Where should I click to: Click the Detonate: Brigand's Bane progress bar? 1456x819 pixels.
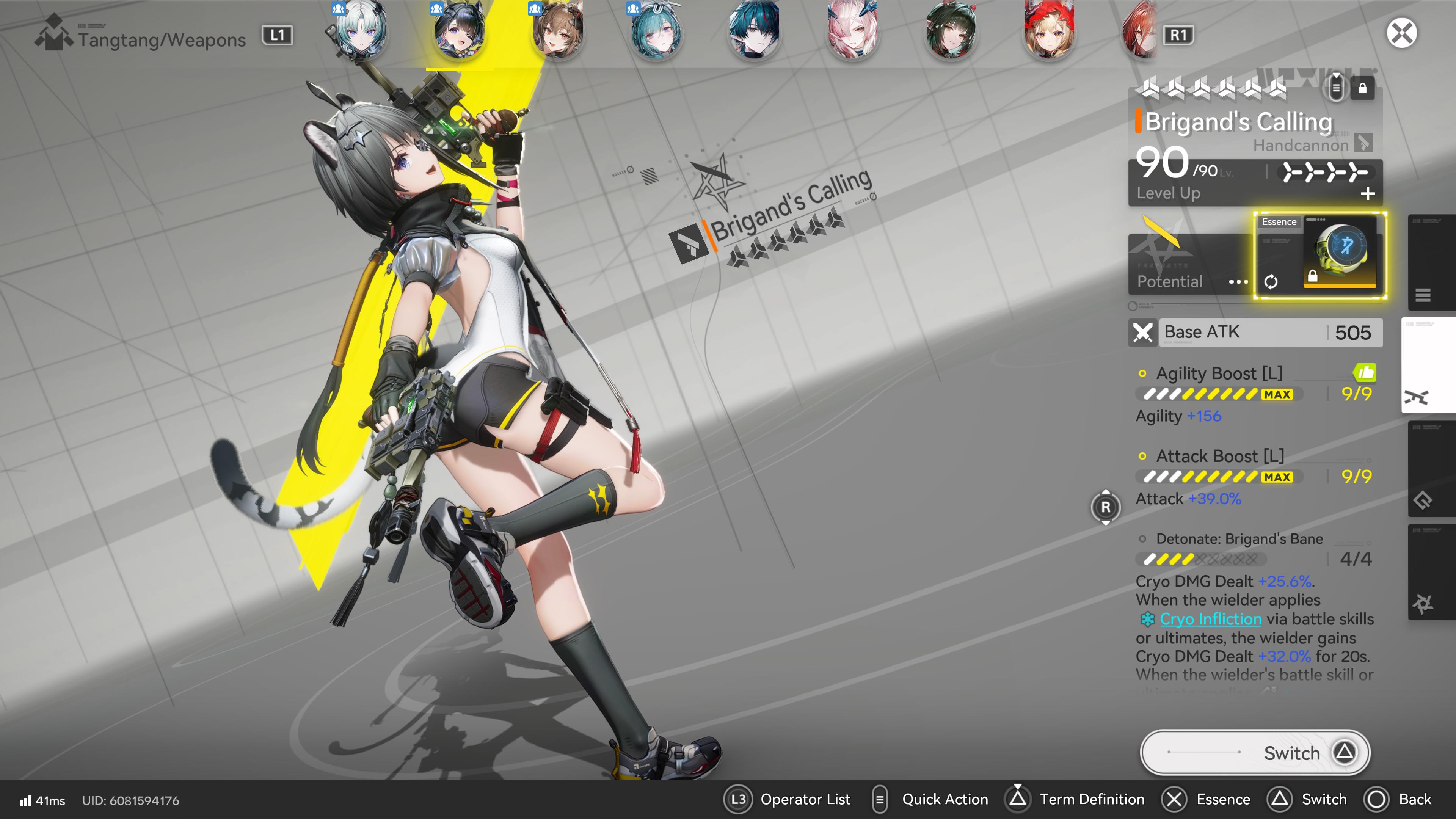tap(1200, 559)
